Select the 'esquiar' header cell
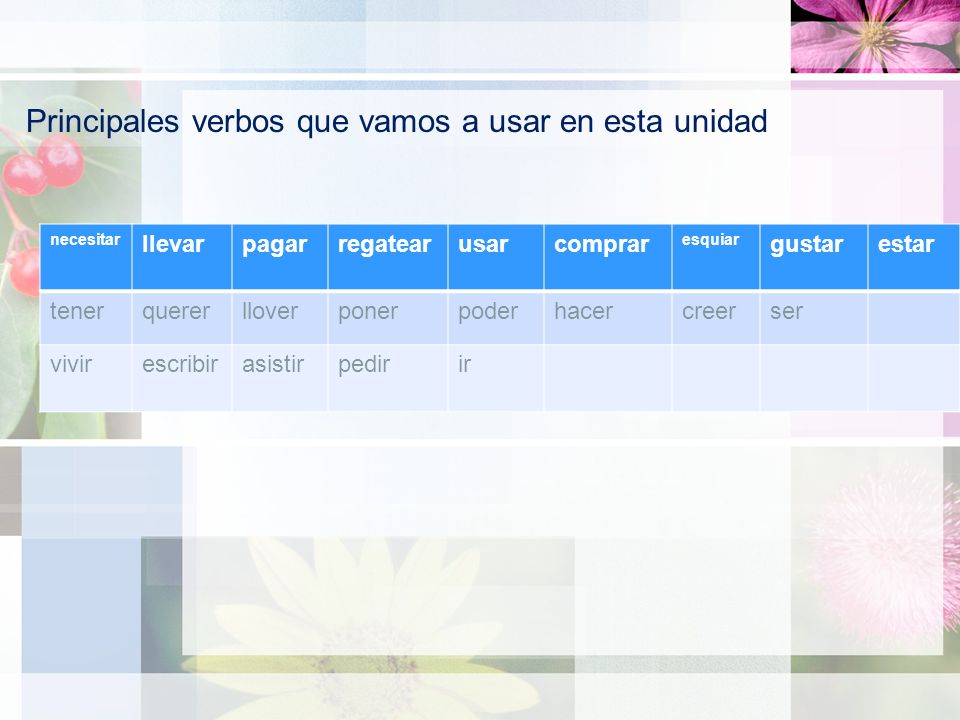 (716, 257)
